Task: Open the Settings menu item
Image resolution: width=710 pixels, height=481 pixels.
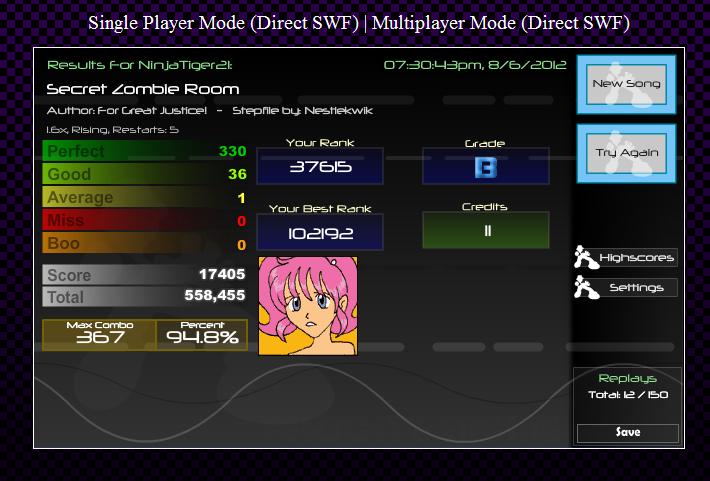Action: tap(636, 288)
